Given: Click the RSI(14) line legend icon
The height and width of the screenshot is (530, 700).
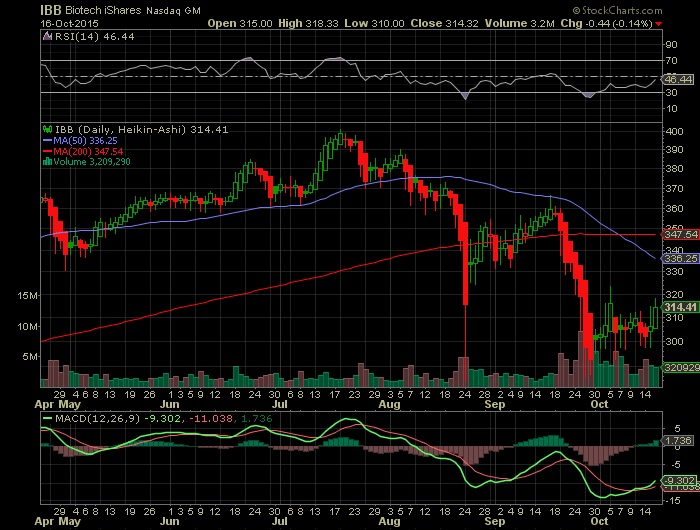Looking at the screenshot, I should [45, 34].
